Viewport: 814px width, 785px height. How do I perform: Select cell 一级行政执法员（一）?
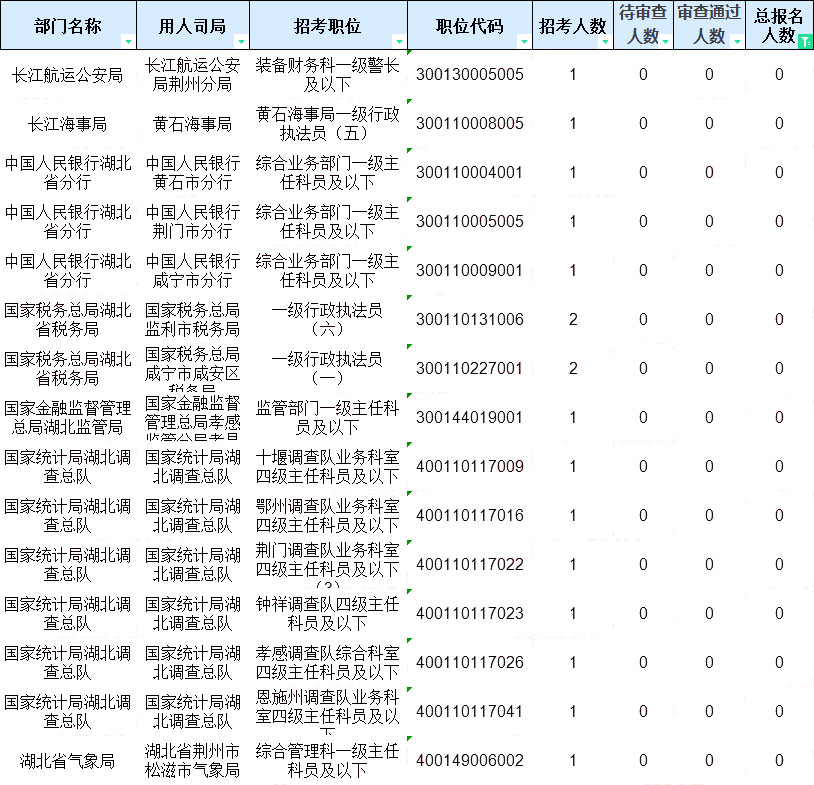point(328,369)
